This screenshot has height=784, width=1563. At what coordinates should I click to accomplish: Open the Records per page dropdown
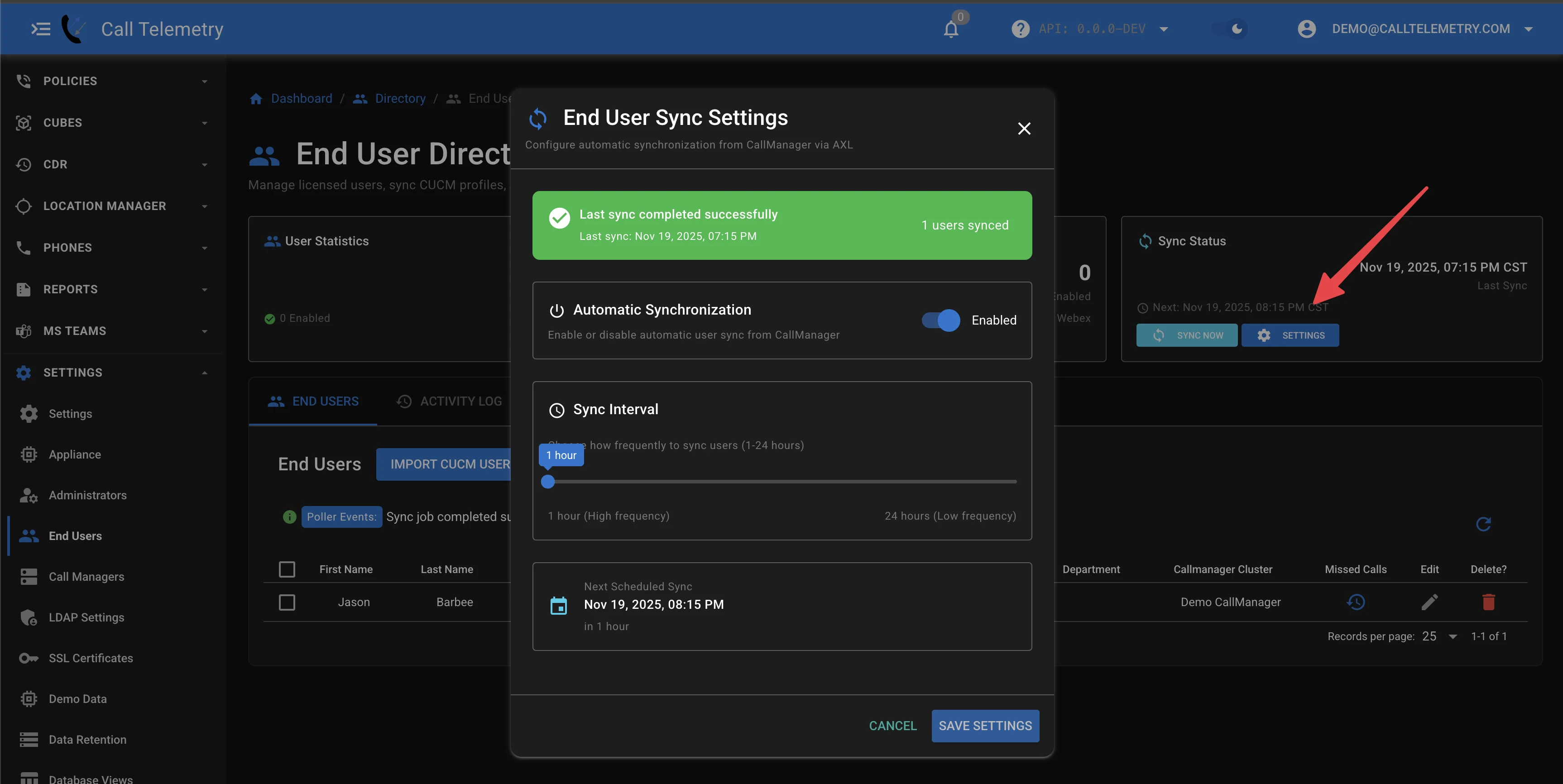tap(1439, 636)
